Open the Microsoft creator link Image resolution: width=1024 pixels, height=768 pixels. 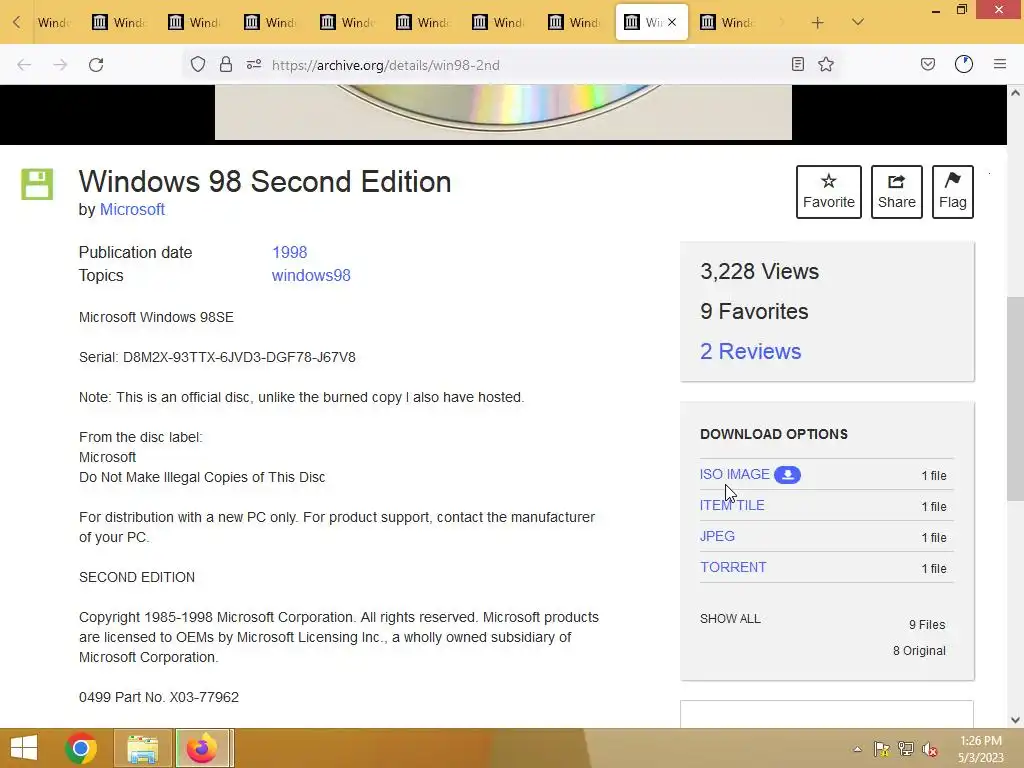(x=132, y=210)
